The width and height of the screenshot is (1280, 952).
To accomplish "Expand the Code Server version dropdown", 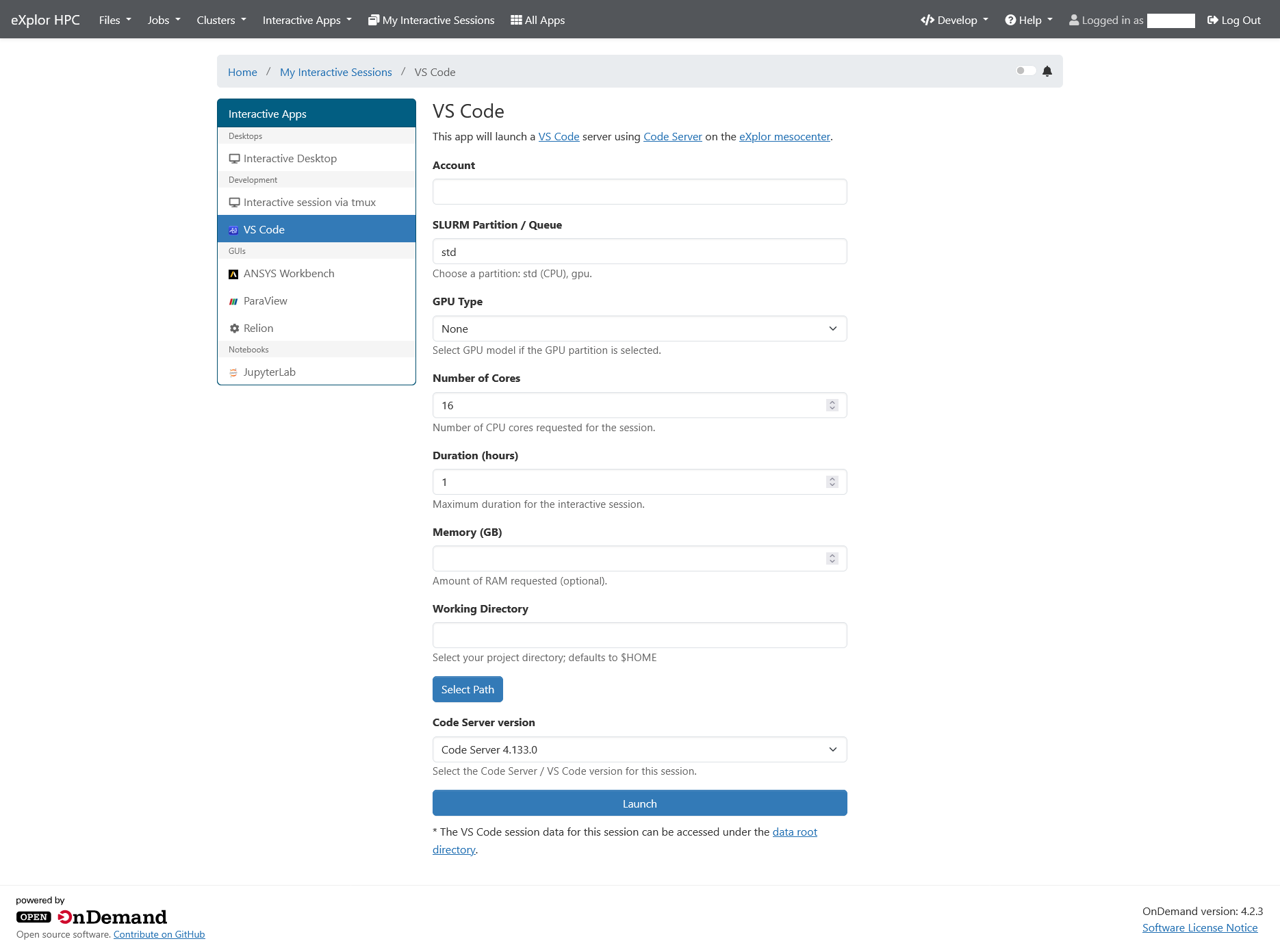I will (639, 749).
